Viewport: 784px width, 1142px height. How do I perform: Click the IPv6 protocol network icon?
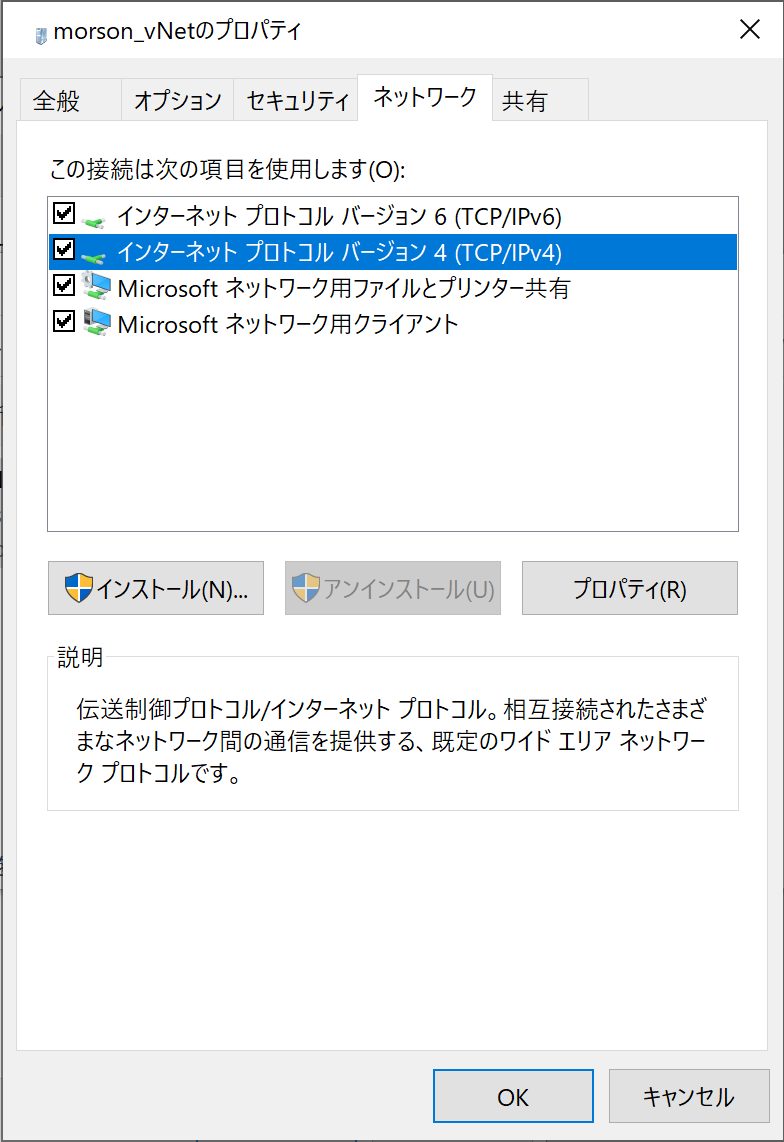[95, 217]
